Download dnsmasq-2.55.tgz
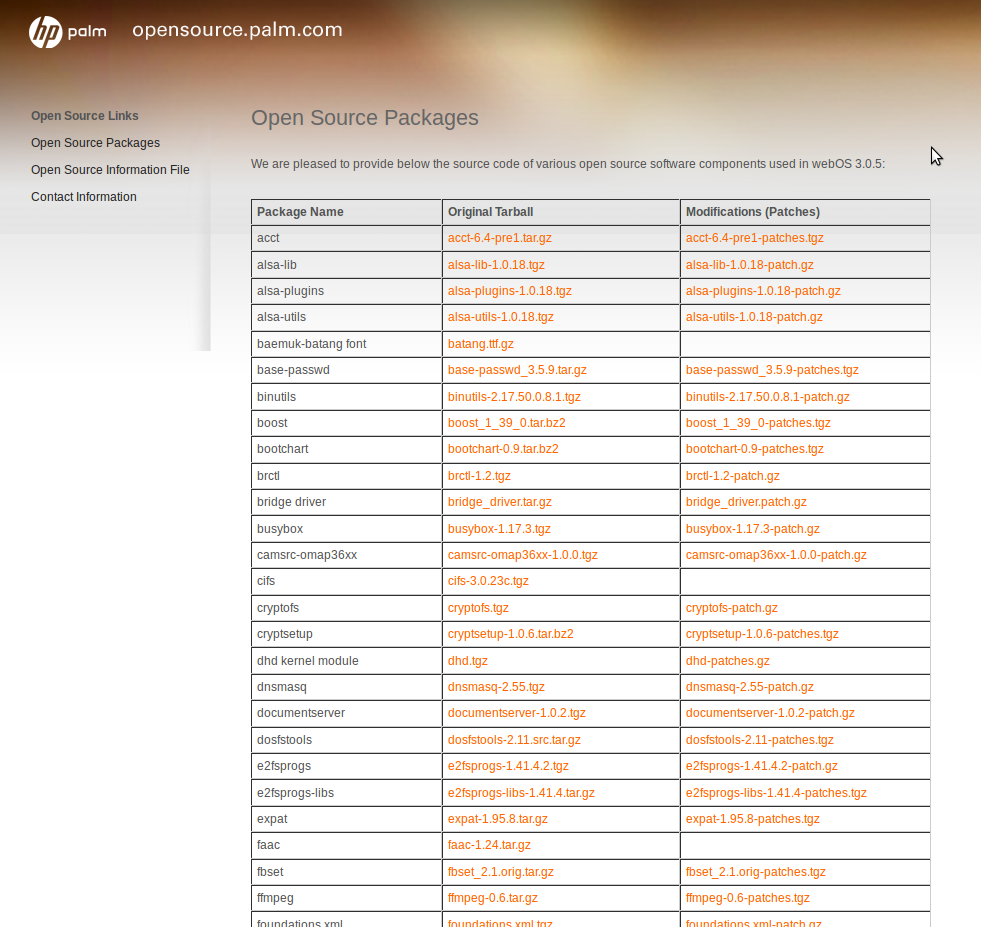Screen dimensions: 981x927 (496, 687)
